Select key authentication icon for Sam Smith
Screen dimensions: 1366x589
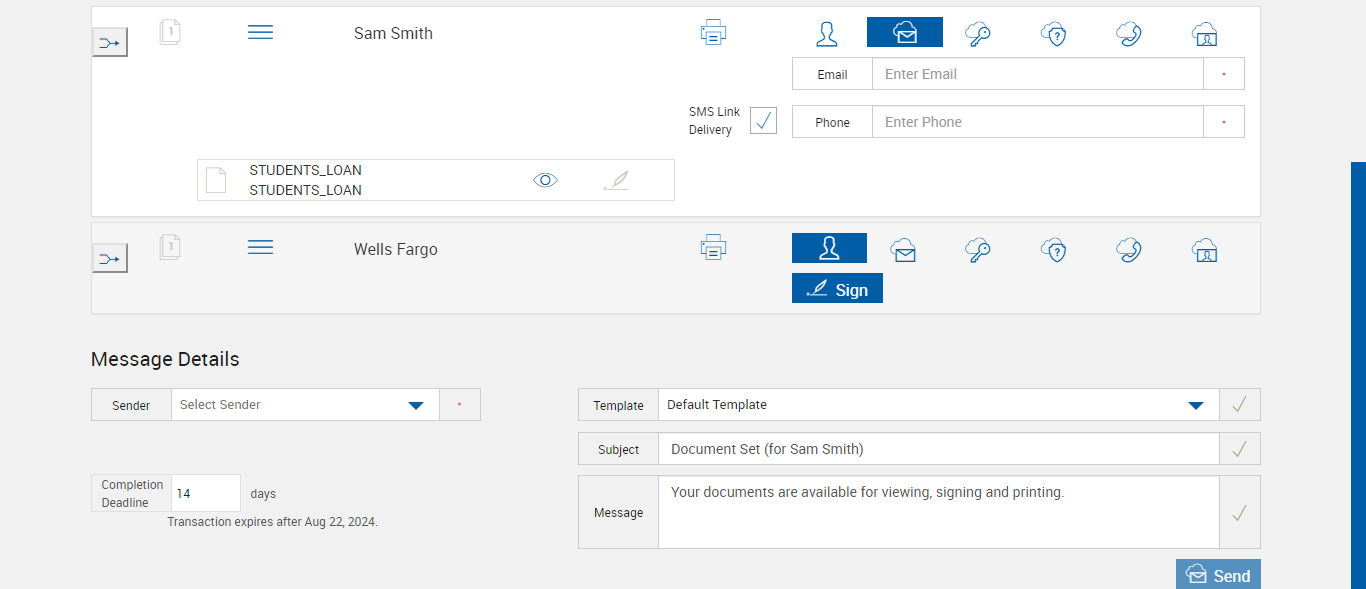click(x=978, y=34)
